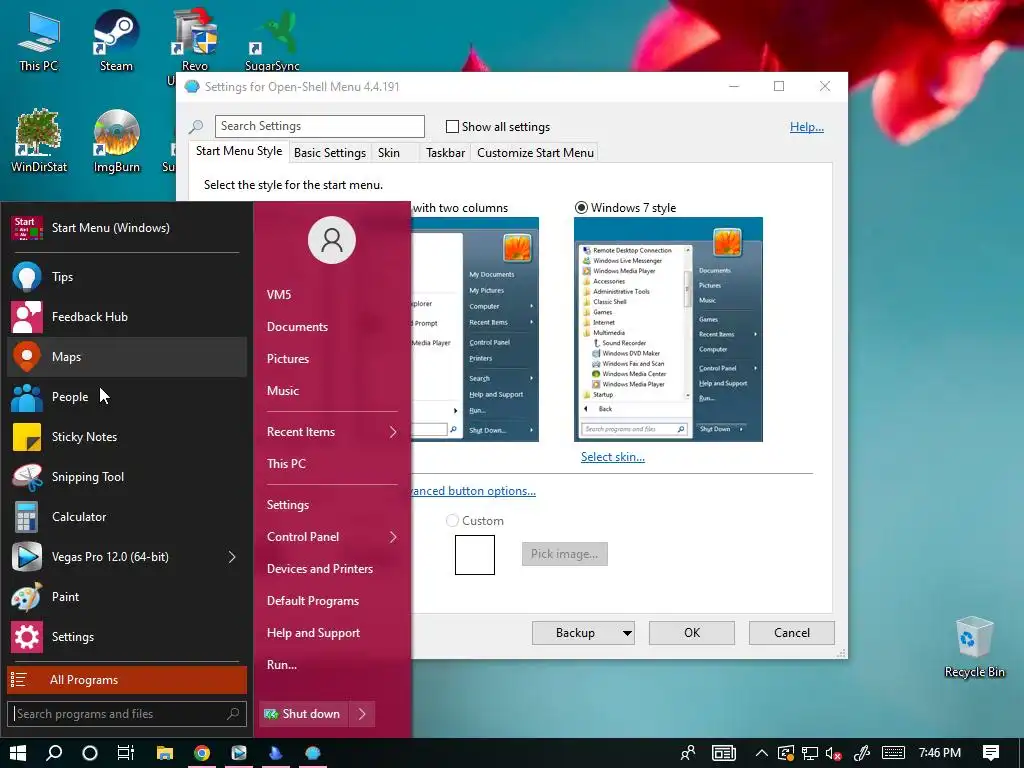The width and height of the screenshot is (1024, 768).
Task: Open the People app
Action: click(x=127, y=396)
